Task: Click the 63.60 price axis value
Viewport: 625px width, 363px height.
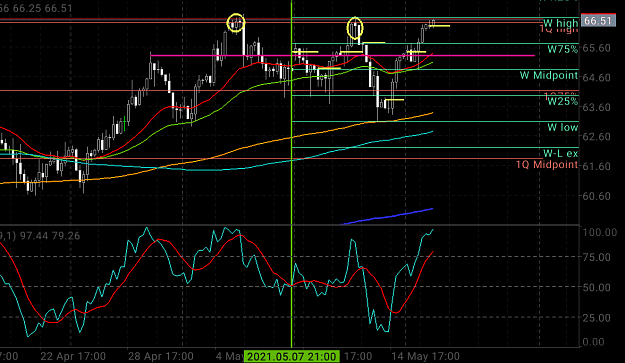Action: [596, 107]
